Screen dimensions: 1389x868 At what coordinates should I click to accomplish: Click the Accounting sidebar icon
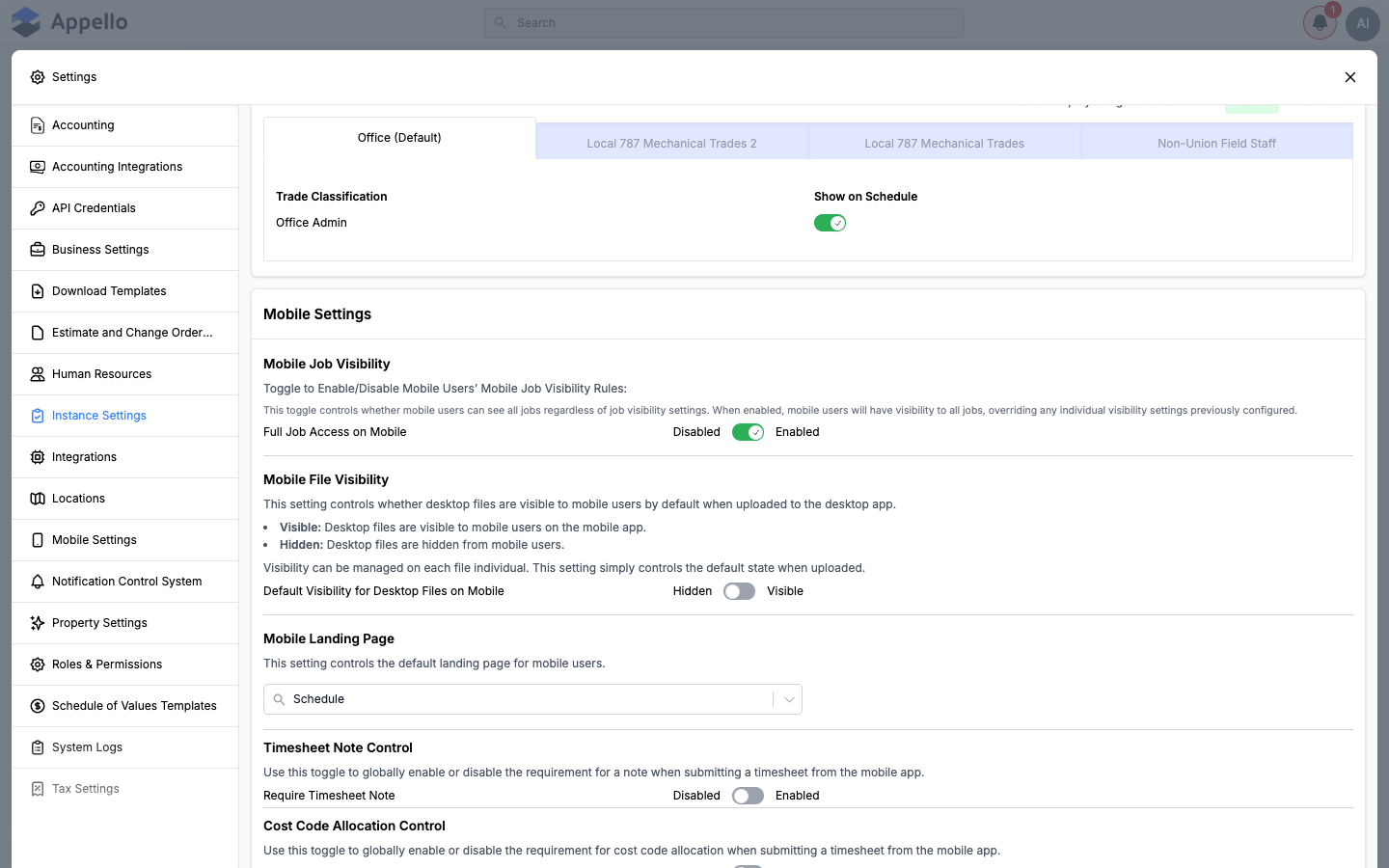pyautogui.click(x=38, y=125)
